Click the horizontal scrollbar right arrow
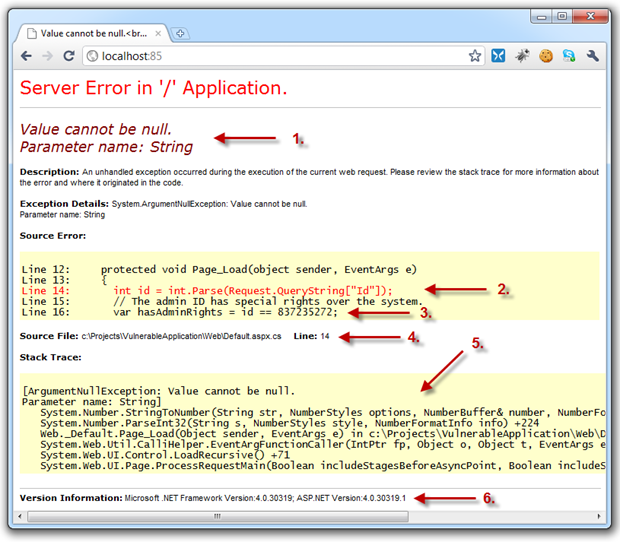620x542 pixels. point(599,516)
